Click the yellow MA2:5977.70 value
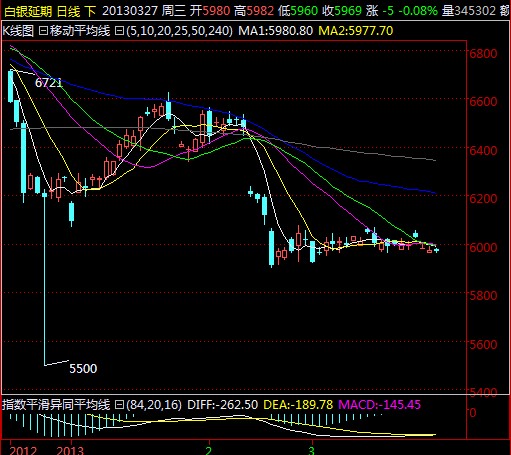This screenshot has width=511, height=455. (356, 31)
